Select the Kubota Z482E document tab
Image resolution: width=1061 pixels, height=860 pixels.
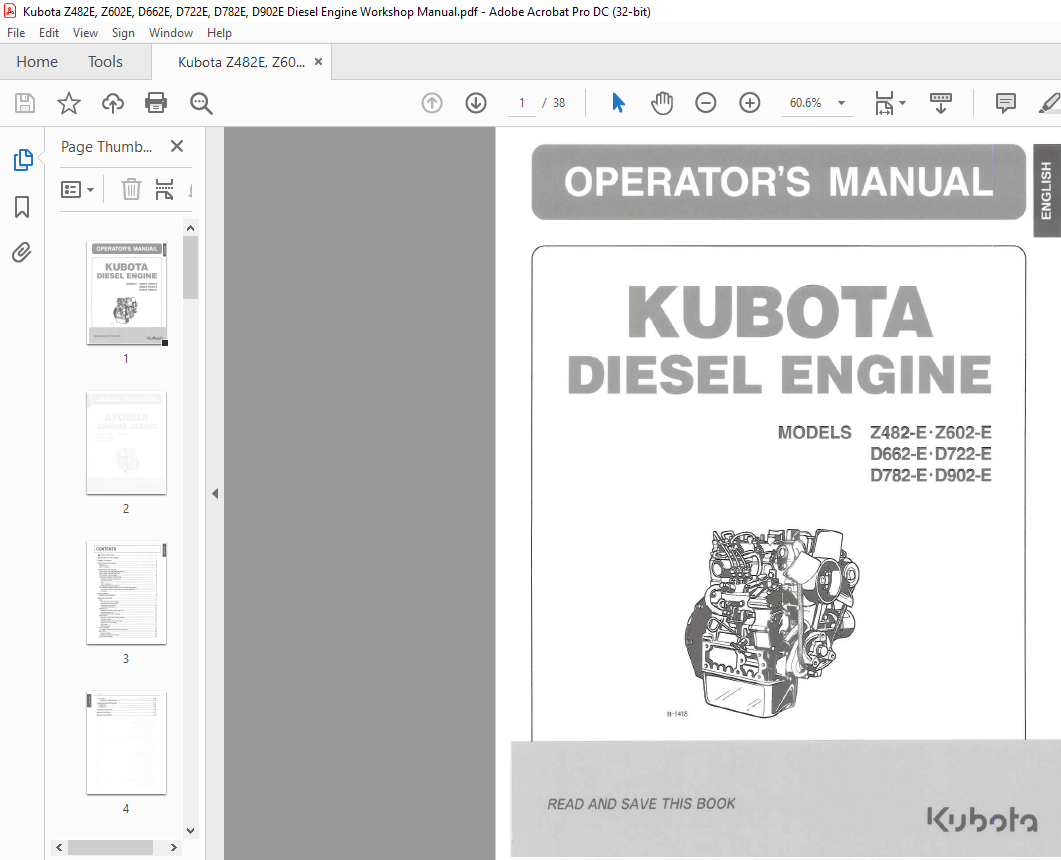pos(241,62)
